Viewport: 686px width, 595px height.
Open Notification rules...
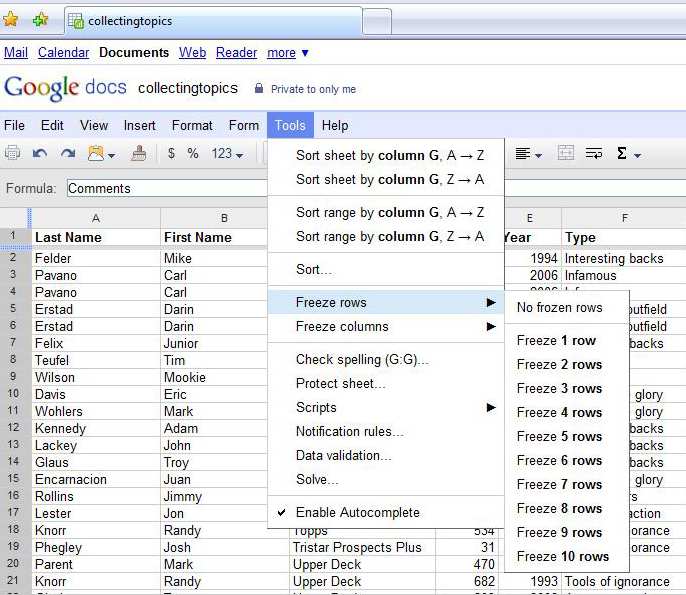(386, 431)
